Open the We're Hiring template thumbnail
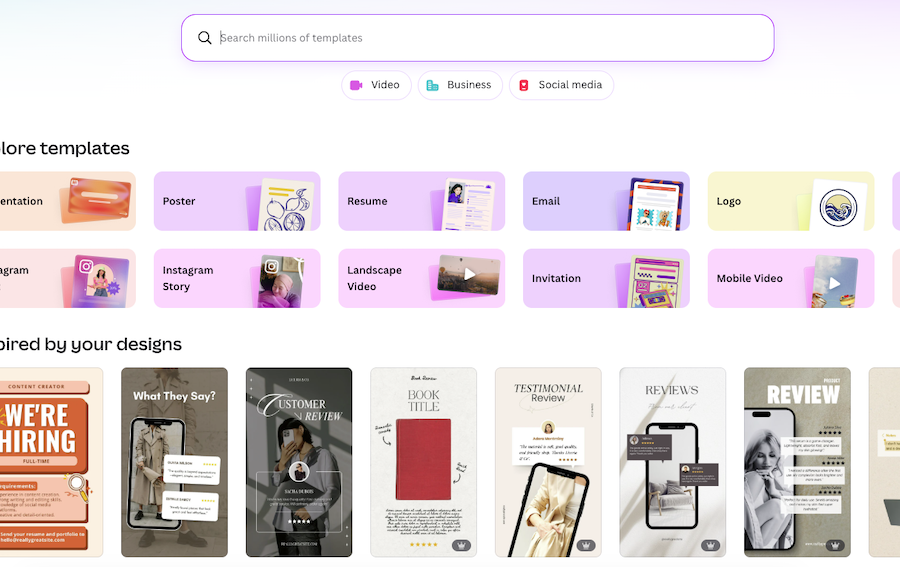The height and width of the screenshot is (567, 900). [x=51, y=462]
